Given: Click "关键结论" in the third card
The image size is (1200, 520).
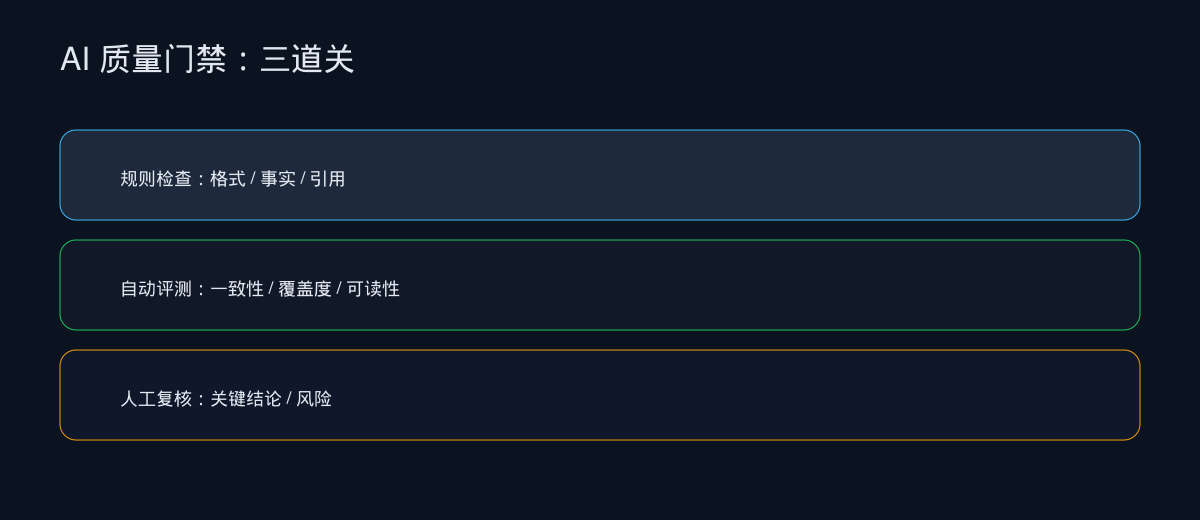Looking at the screenshot, I should [246, 399].
